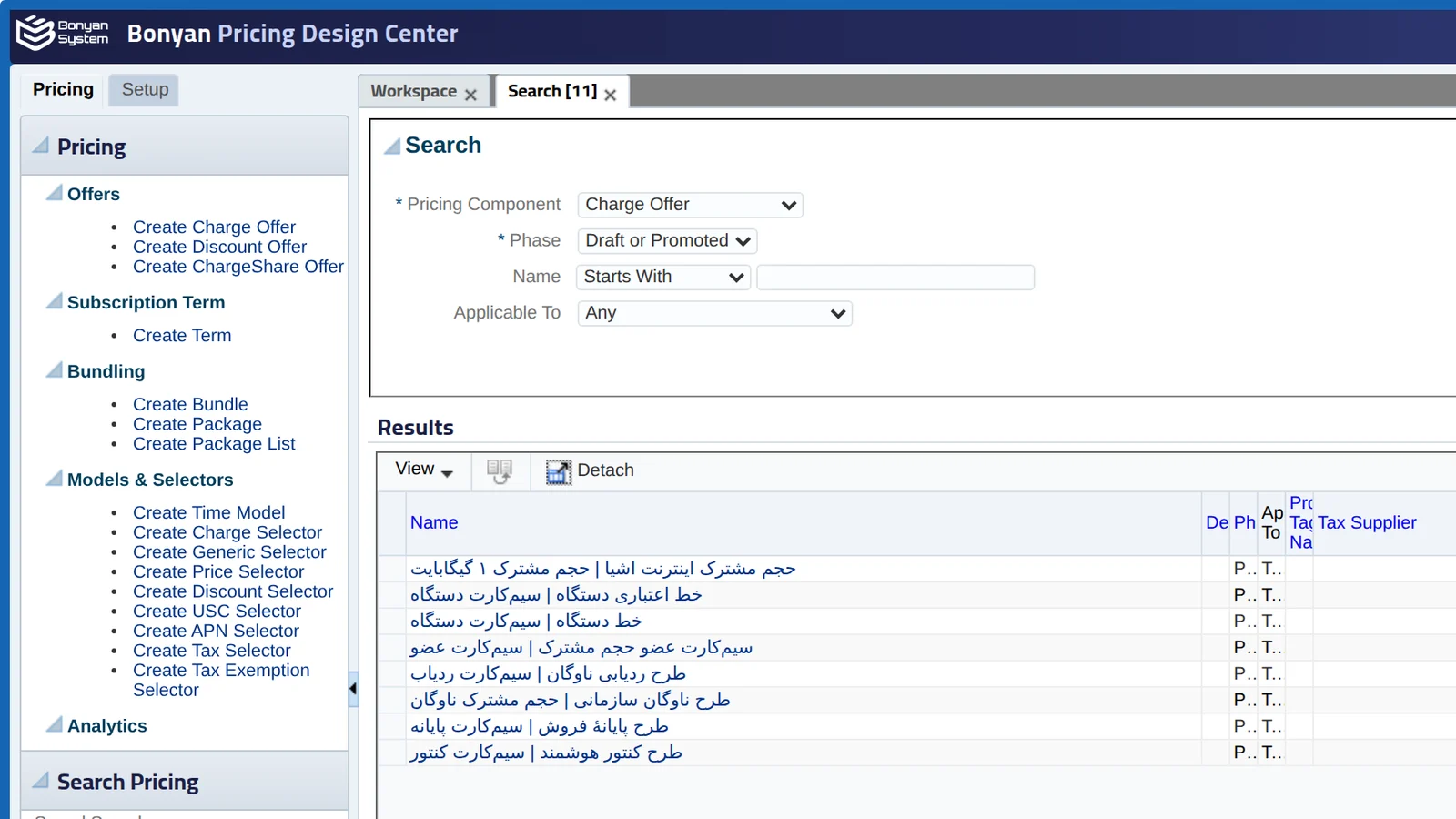Screen dimensions: 1456x819
Task: Open the Create Term link
Action: click(182, 335)
